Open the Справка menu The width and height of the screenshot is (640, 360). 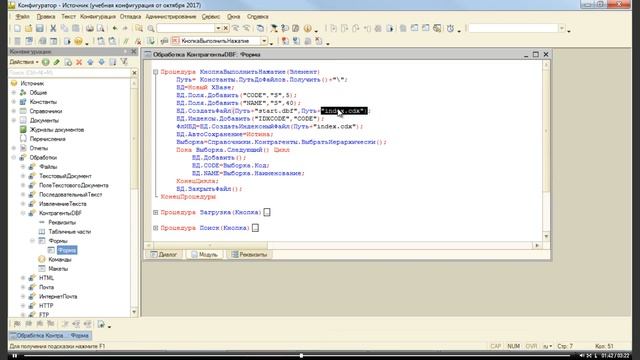258,17
